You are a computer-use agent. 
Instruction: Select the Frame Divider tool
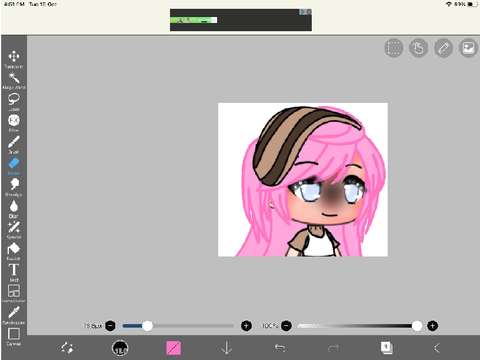pos(14,293)
